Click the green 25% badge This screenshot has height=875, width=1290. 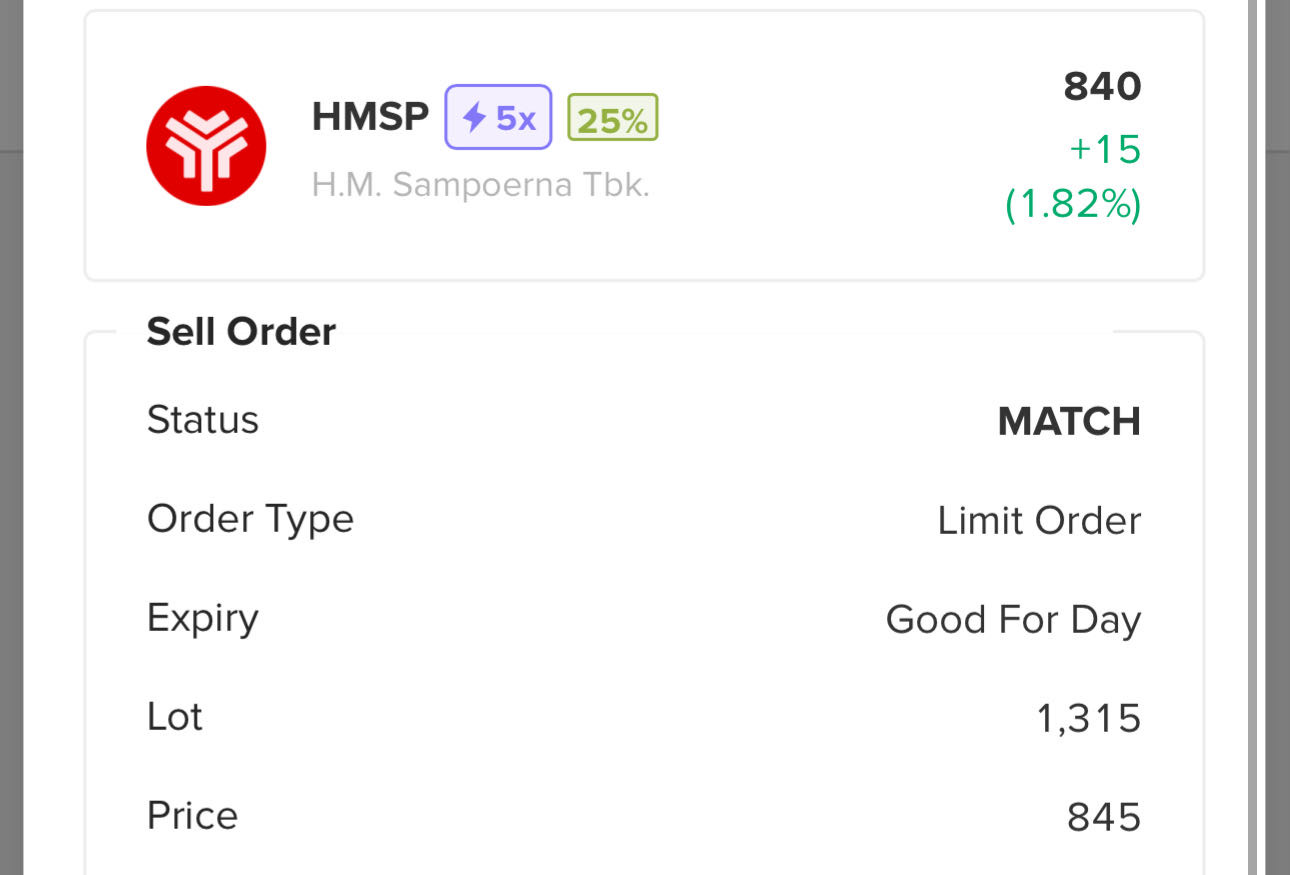[613, 119]
